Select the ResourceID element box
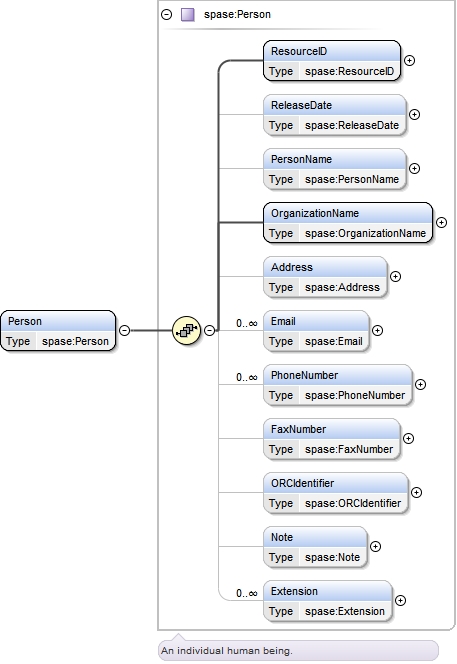 pos(332,61)
